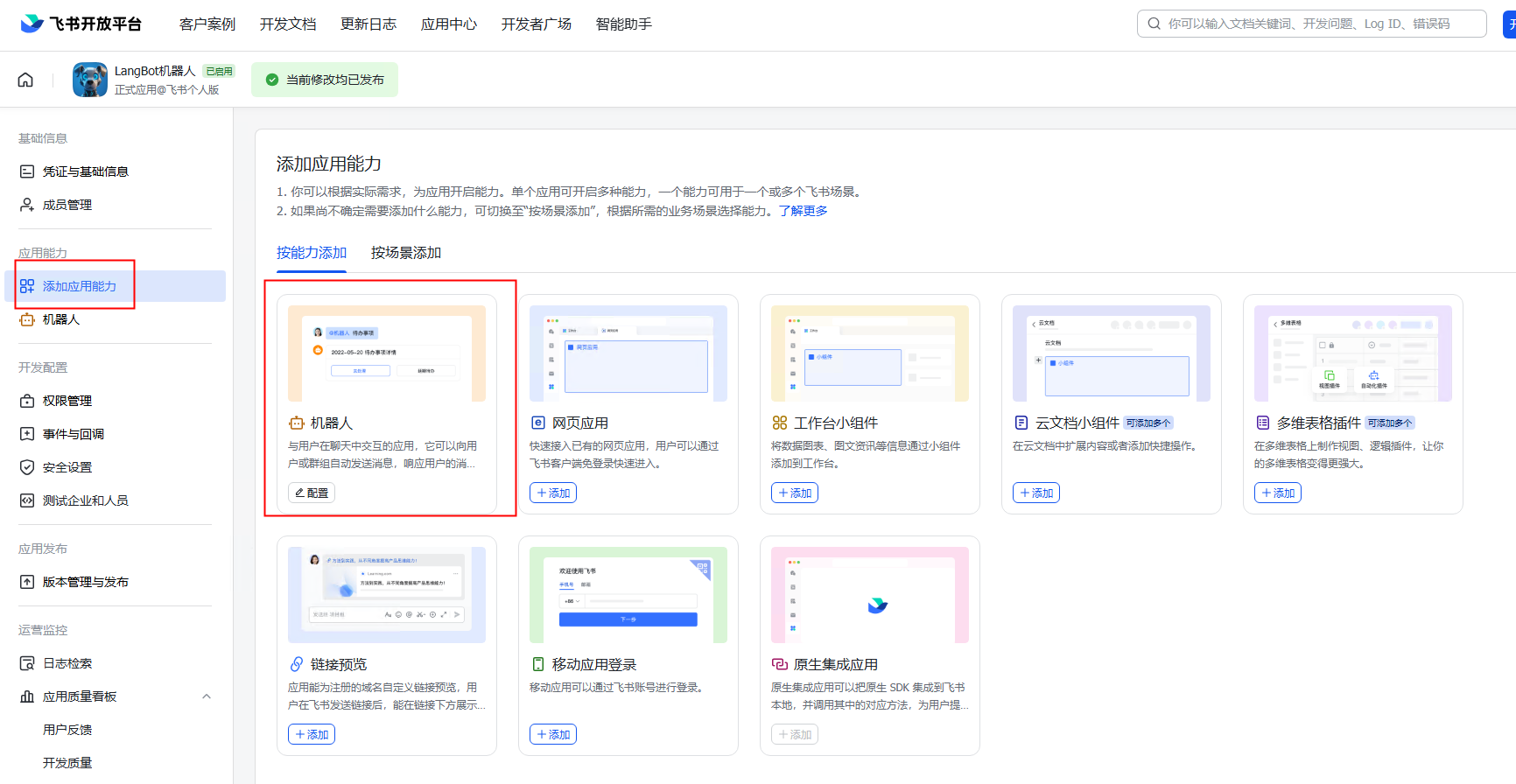This screenshot has width=1516, height=784.
Task: Click the 添加应用能力 grid icon
Action: coord(27,286)
